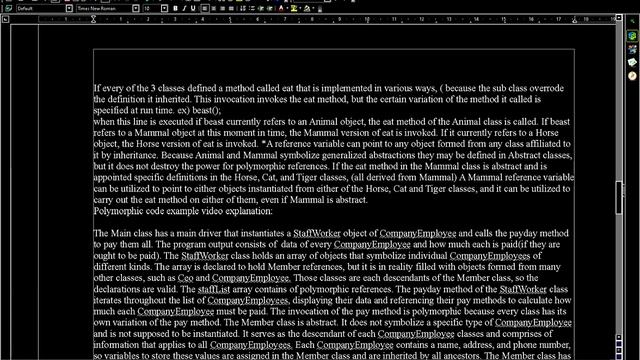Justify the text alignment

pyautogui.click(x=231, y=8)
